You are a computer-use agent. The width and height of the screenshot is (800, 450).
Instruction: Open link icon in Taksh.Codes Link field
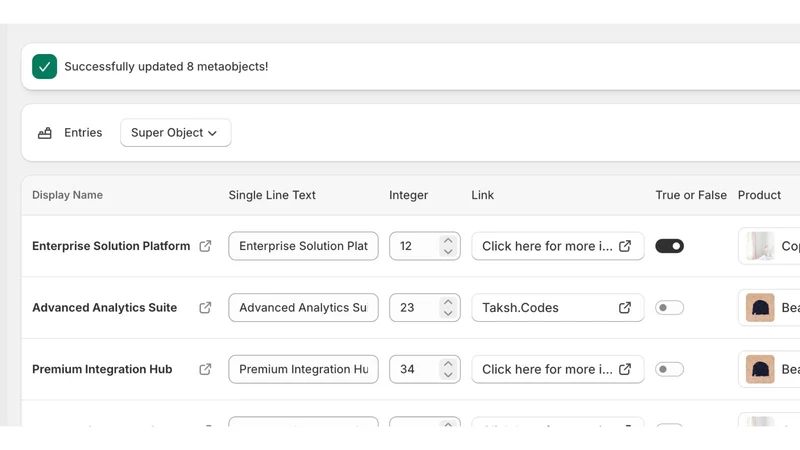[625, 308]
